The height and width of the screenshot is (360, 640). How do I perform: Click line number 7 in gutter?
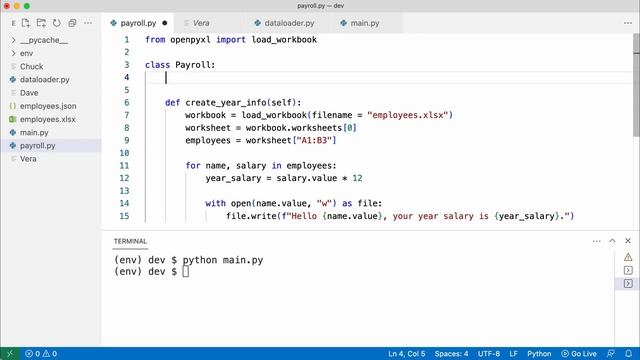(127, 115)
